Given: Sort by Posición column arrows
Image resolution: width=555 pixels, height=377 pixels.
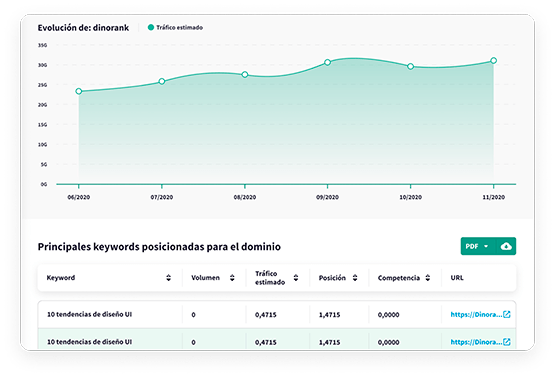Looking at the screenshot, I should 355,278.
